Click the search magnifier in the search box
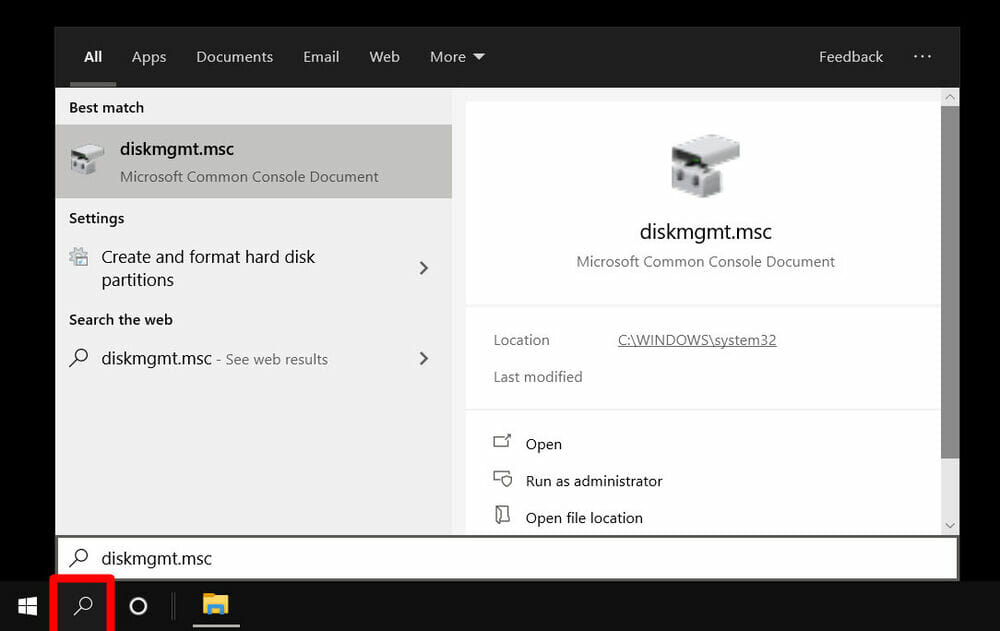1000x631 pixels. point(79,558)
